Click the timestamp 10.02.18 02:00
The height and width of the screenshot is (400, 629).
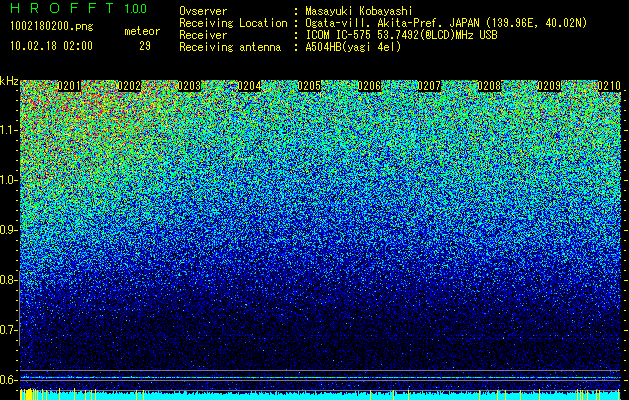[51, 46]
